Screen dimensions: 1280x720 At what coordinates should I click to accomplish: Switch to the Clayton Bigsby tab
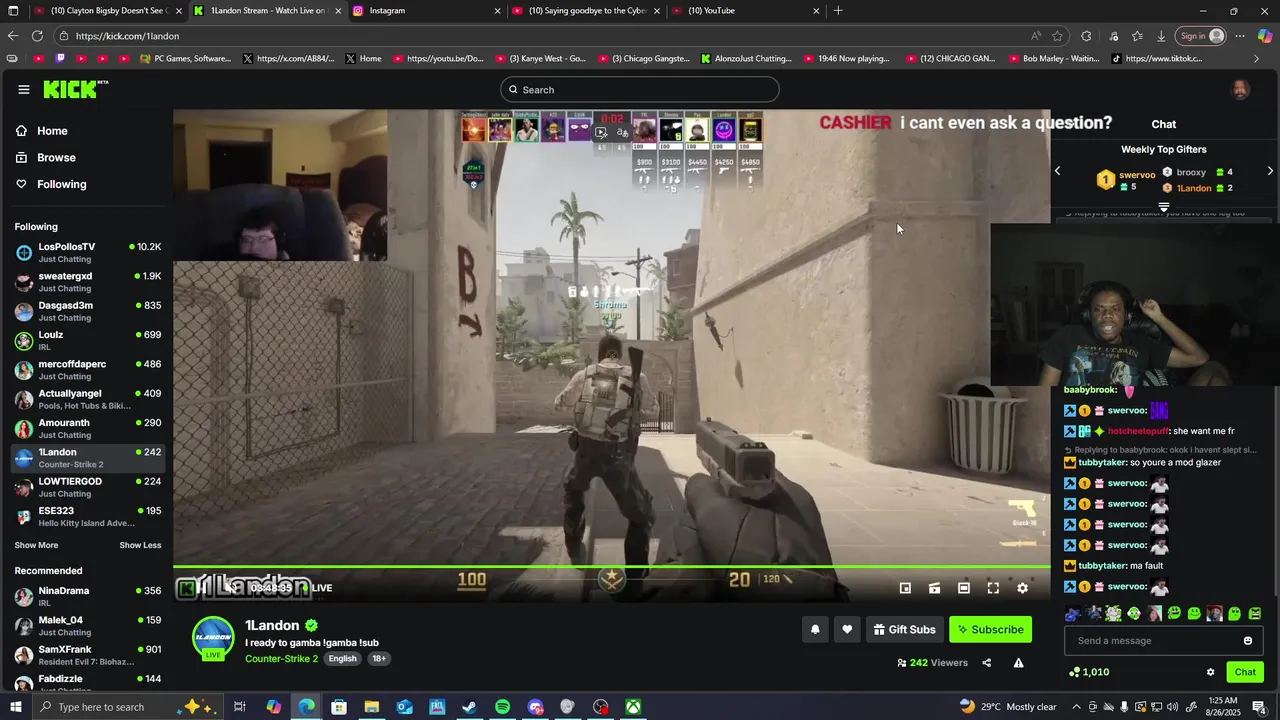pyautogui.click(x=107, y=11)
